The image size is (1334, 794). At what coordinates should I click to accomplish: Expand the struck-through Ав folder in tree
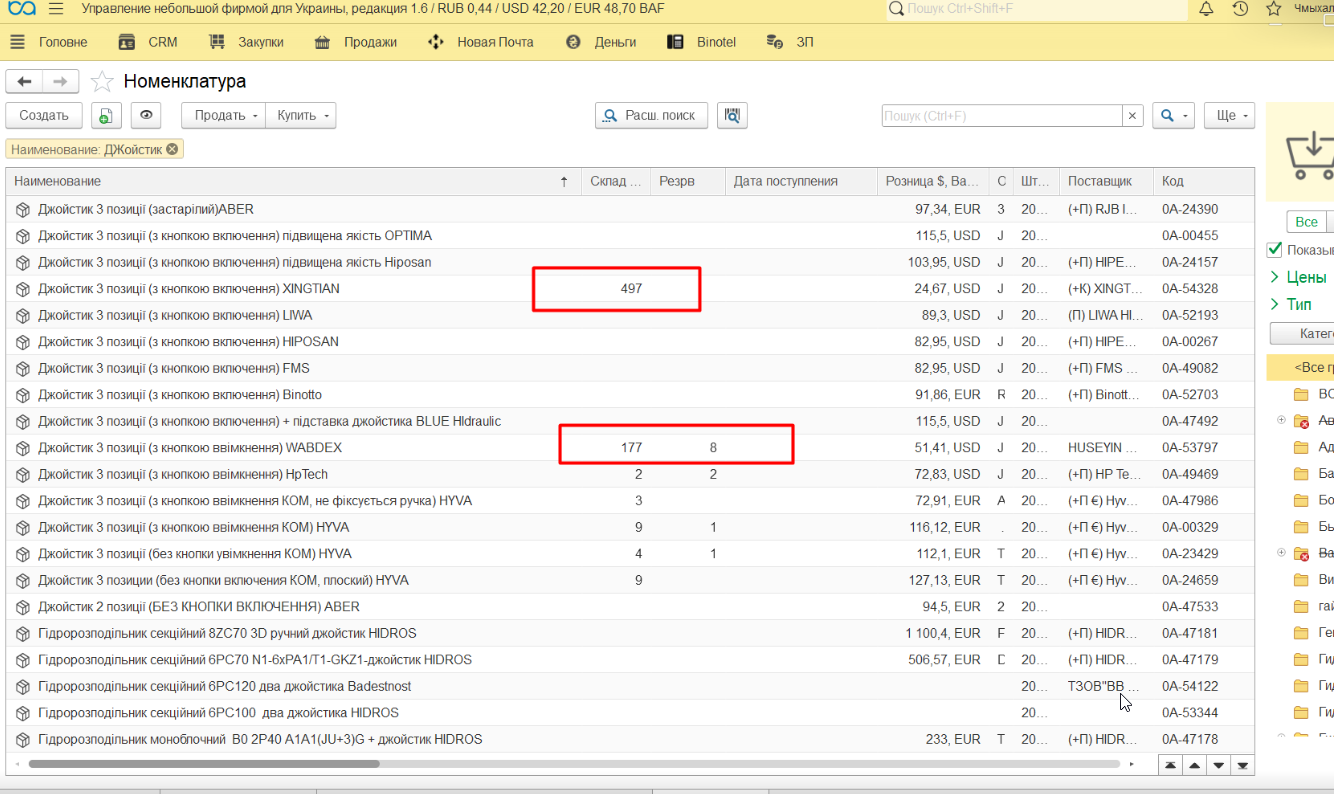coord(1281,420)
